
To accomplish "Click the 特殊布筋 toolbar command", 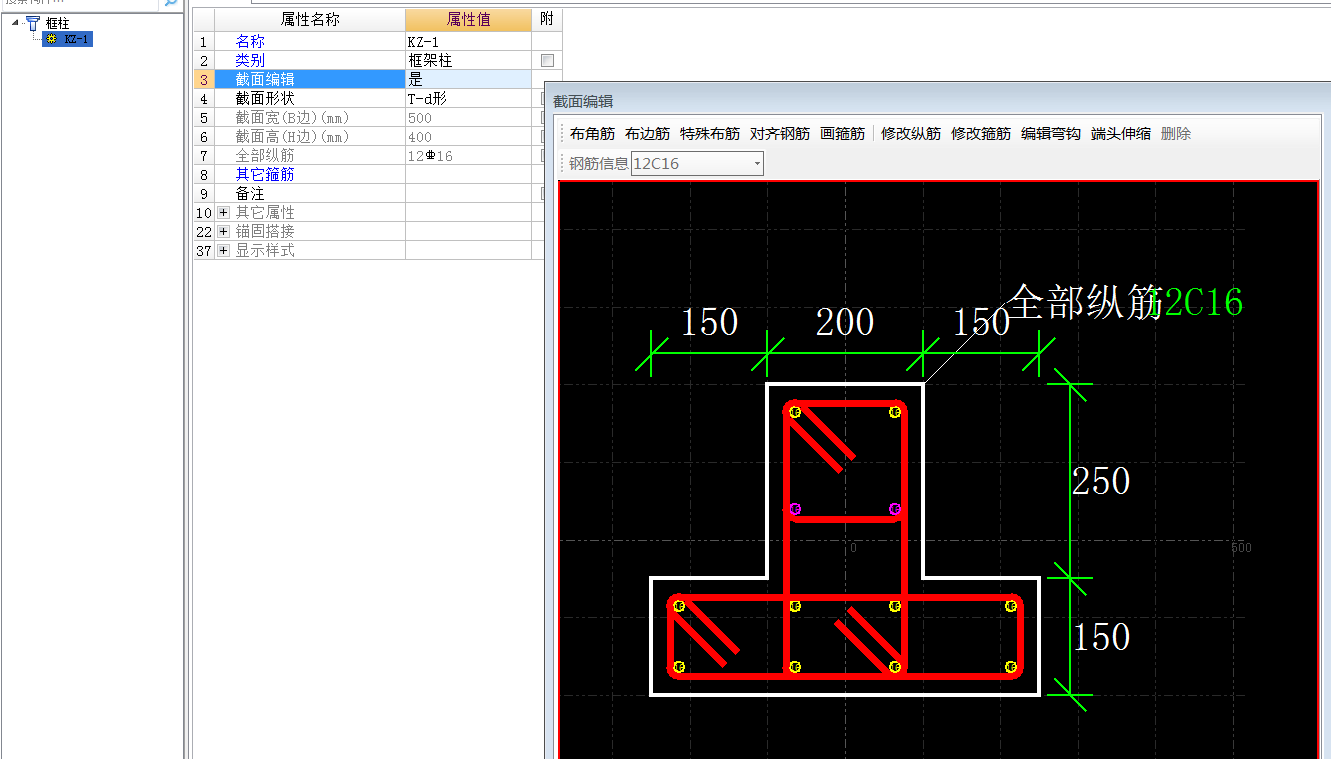I will [x=710, y=134].
